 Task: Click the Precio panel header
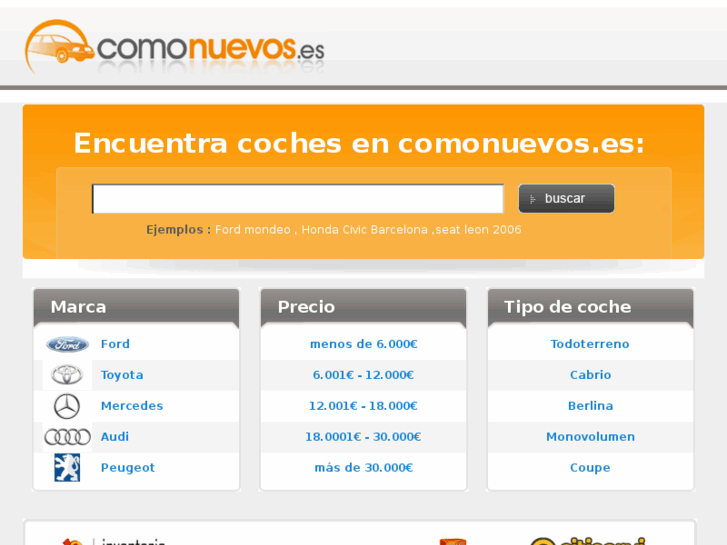coord(364,307)
